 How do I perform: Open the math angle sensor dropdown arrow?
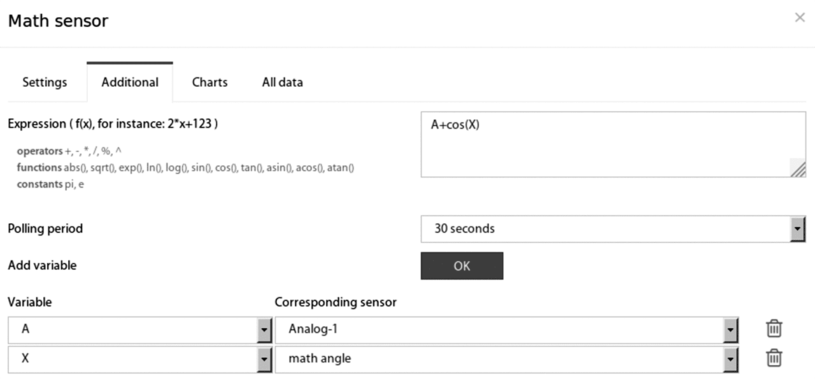[x=730, y=359]
